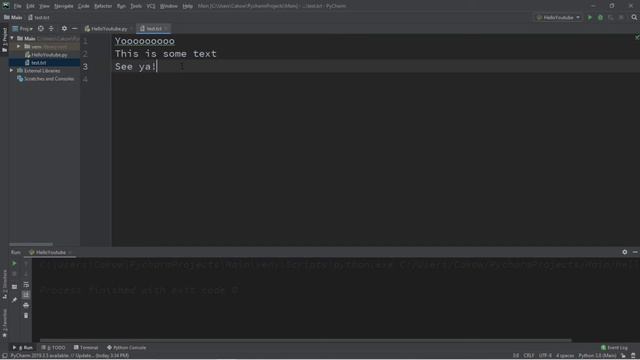Clear Run console with trash icon
Viewport: 640px width, 360px height.
[26, 316]
